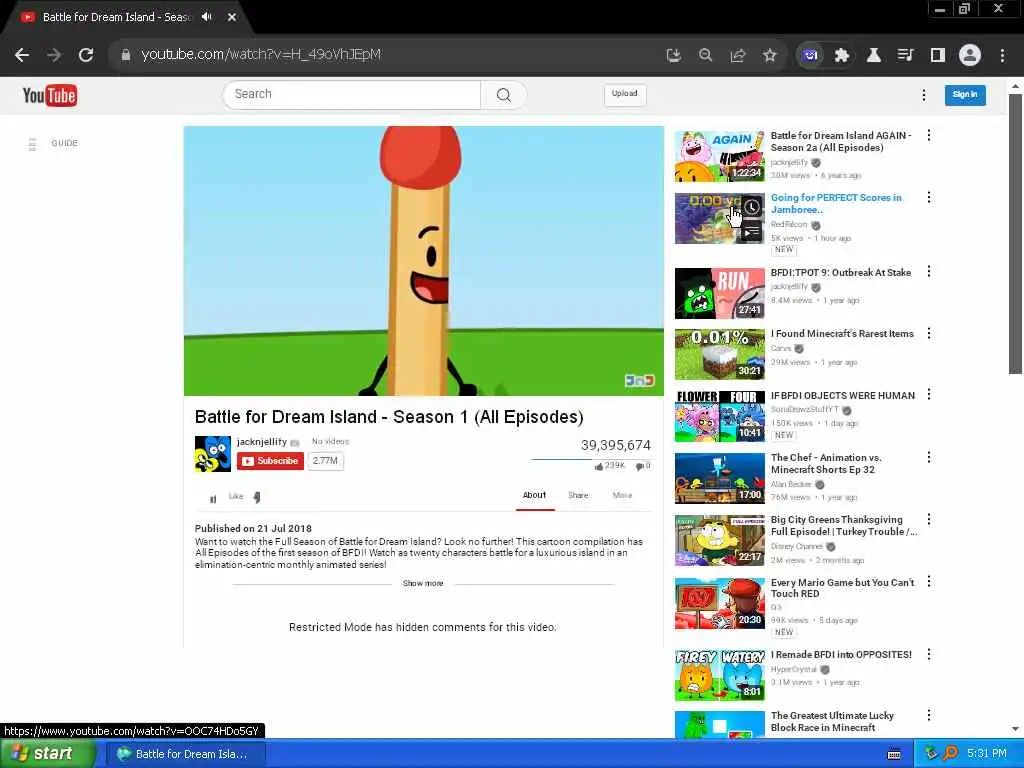
Task: Click the magnifier system tray icon
Action: click(x=950, y=754)
